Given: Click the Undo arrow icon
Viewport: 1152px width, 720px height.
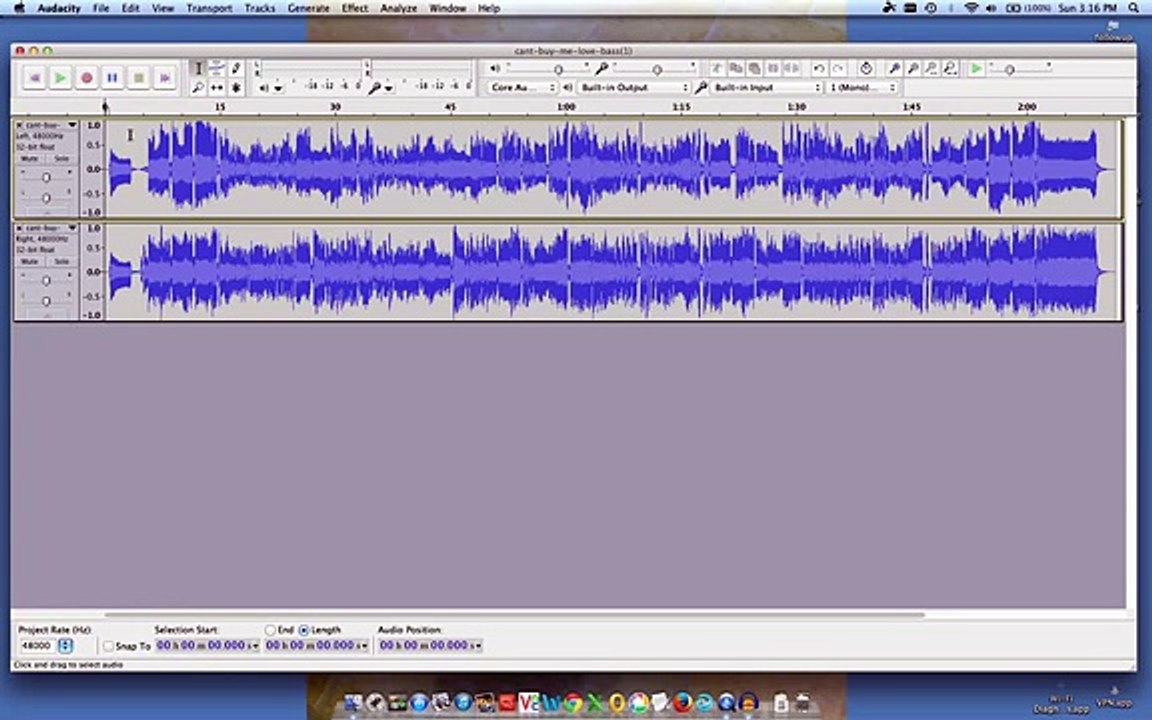Looking at the screenshot, I should point(819,68).
